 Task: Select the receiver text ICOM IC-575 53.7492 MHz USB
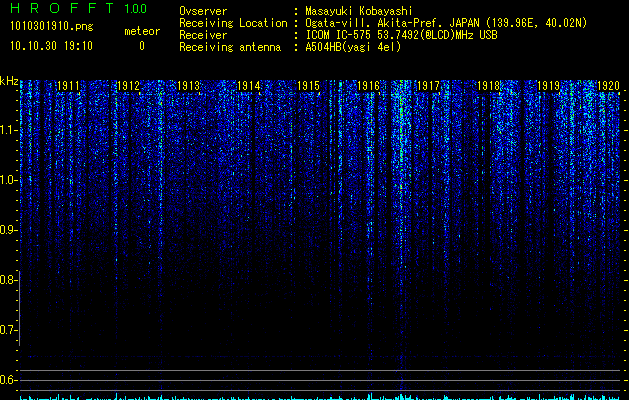tap(401, 35)
